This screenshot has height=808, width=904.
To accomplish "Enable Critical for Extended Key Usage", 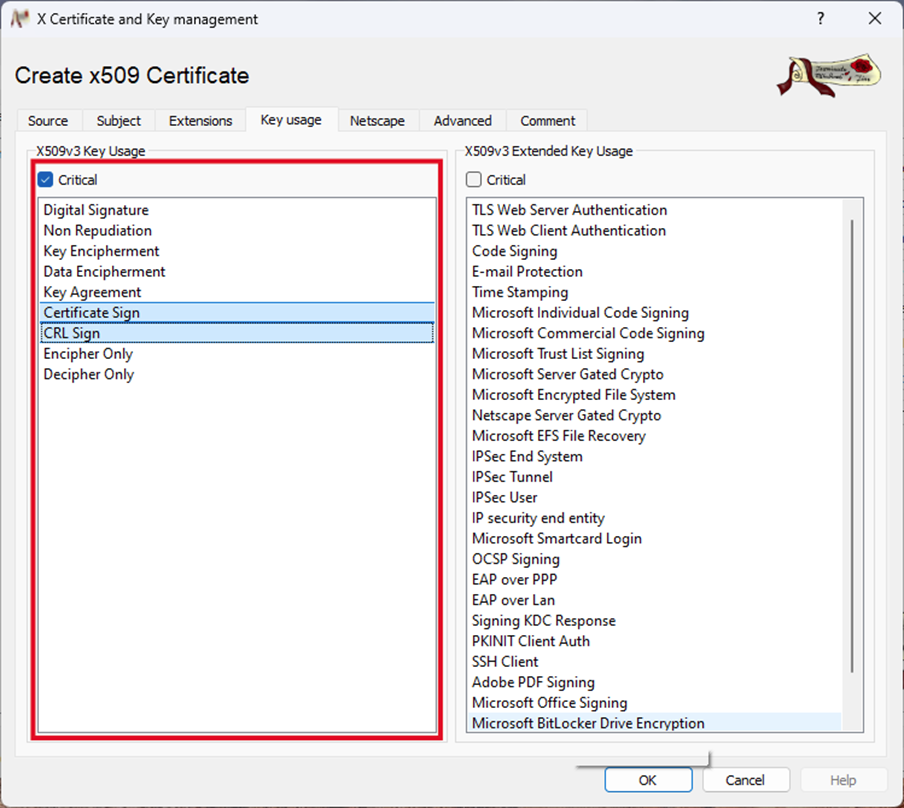I will coord(474,180).
